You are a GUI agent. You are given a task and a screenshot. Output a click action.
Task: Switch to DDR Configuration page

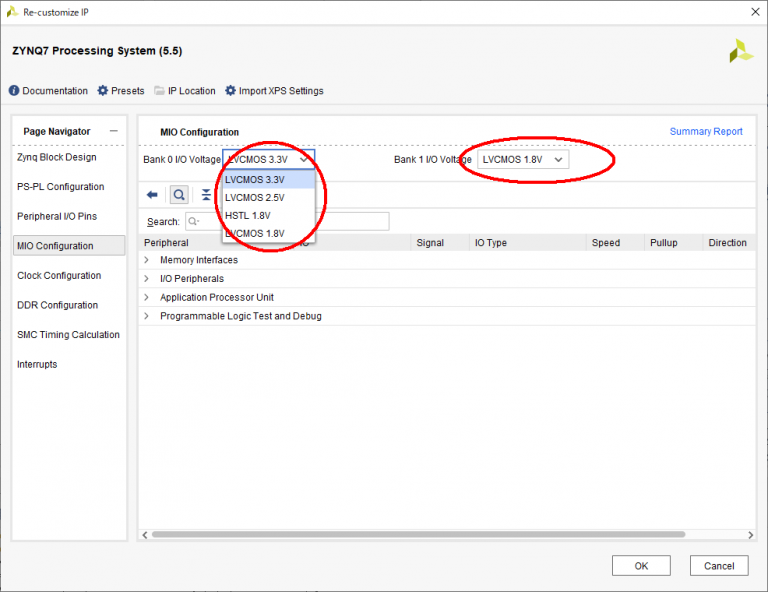pyautogui.click(x=57, y=305)
